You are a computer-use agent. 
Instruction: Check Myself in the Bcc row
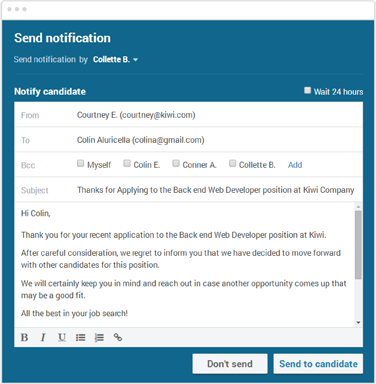coord(80,163)
